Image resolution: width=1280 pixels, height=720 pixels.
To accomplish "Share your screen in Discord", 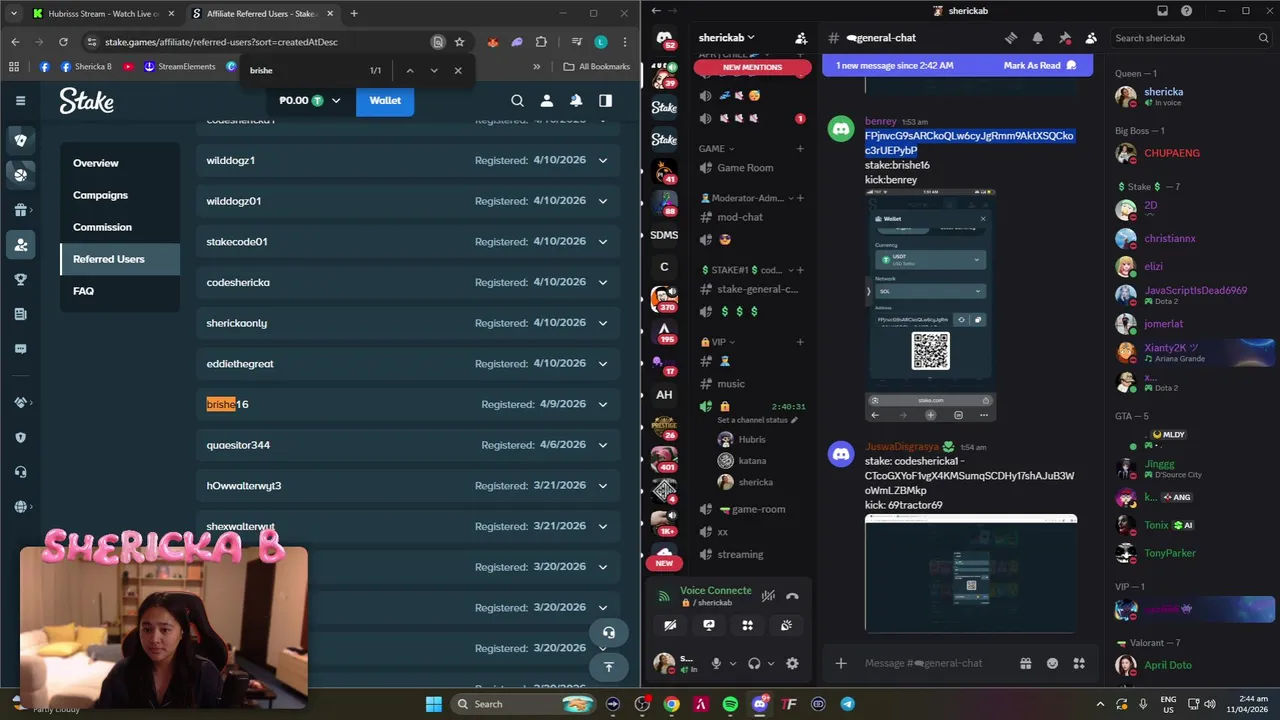I will pyautogui.click(x=709, y=625).
